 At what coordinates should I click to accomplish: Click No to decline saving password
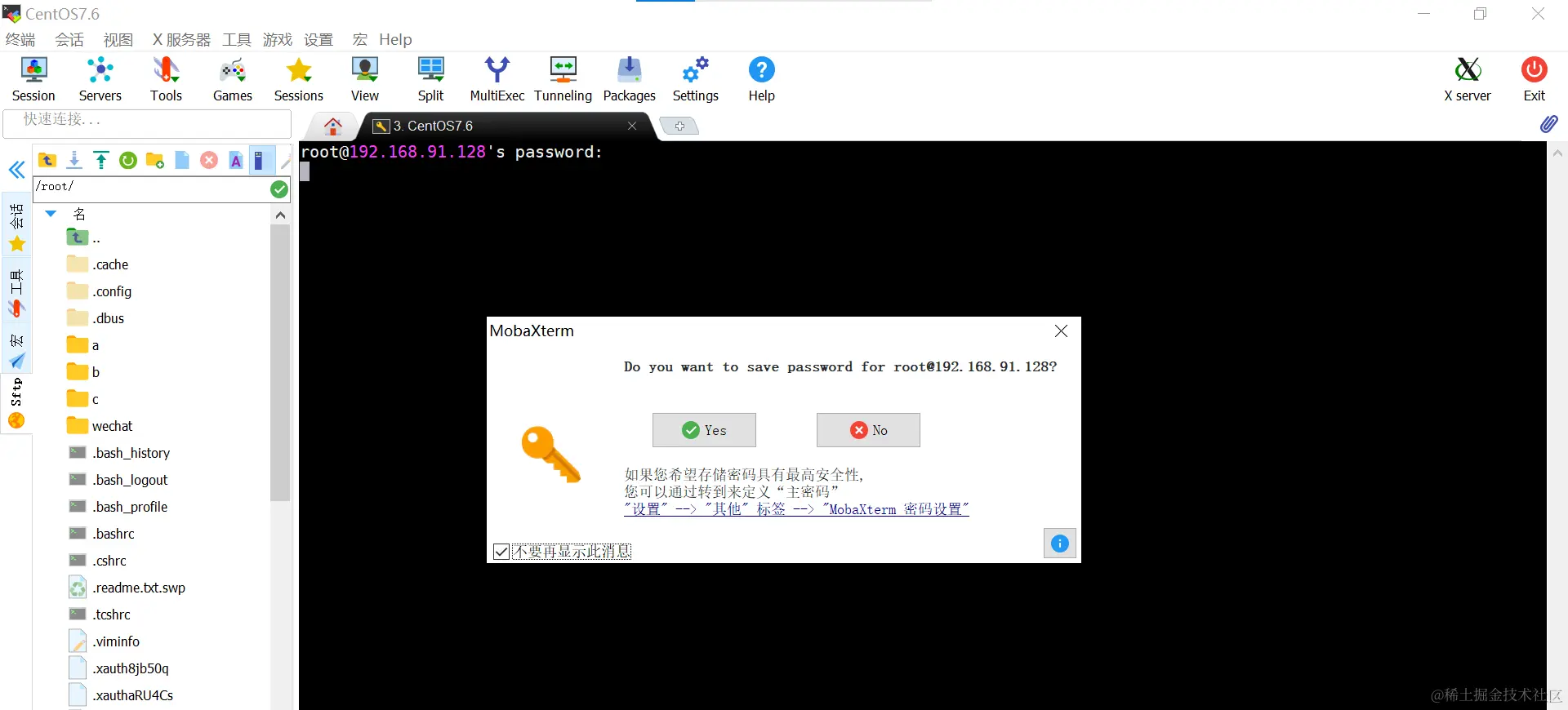coord(868,430)
